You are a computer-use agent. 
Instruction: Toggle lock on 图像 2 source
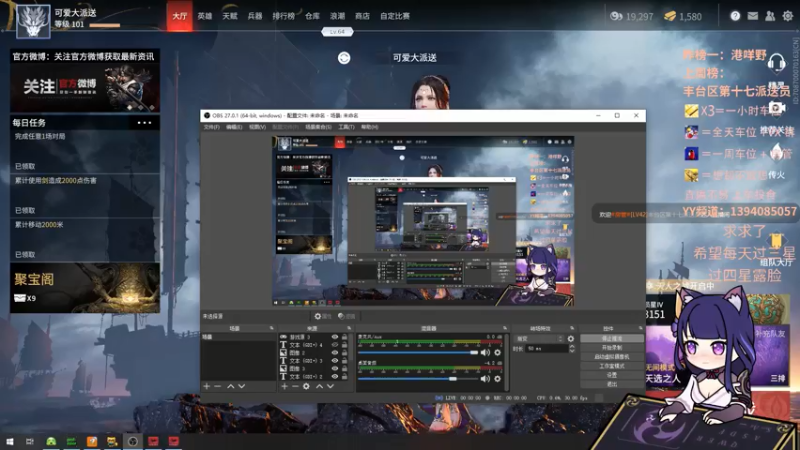tap(345, 353)
